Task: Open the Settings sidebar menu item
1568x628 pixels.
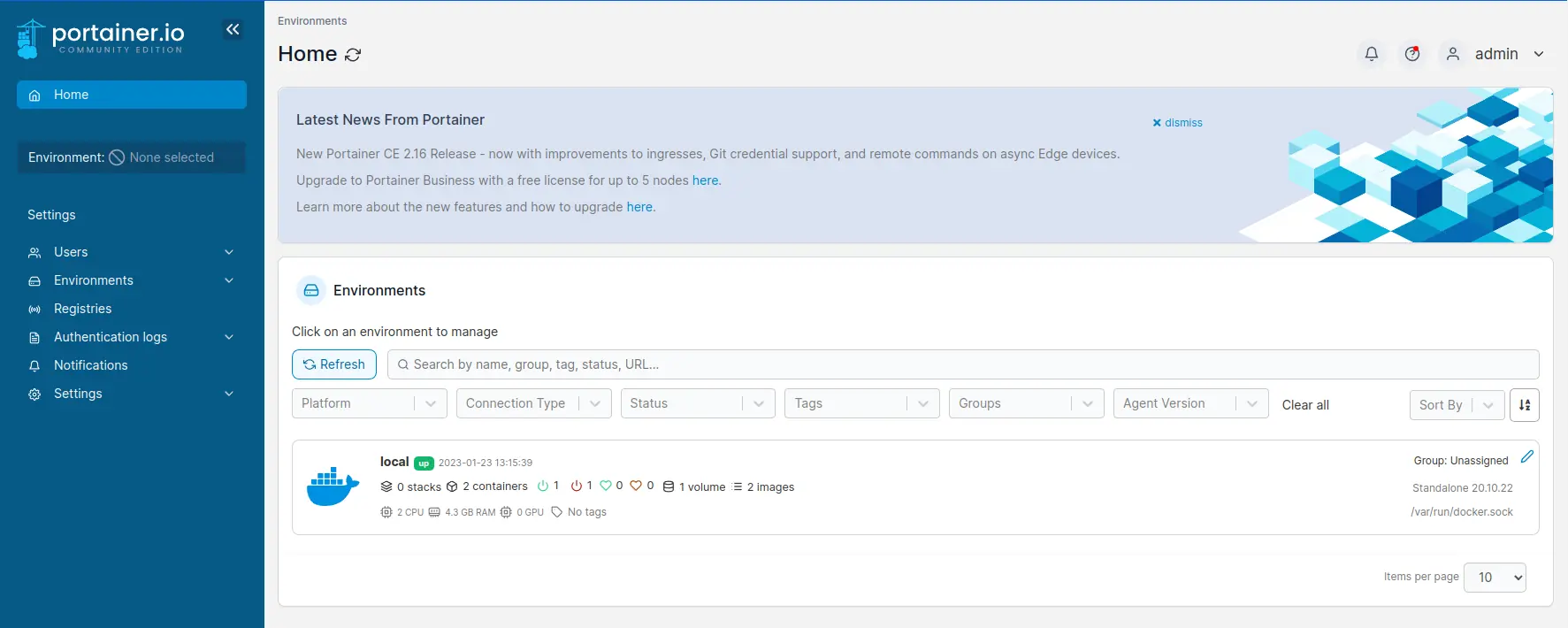Action: tap(132, 394)
